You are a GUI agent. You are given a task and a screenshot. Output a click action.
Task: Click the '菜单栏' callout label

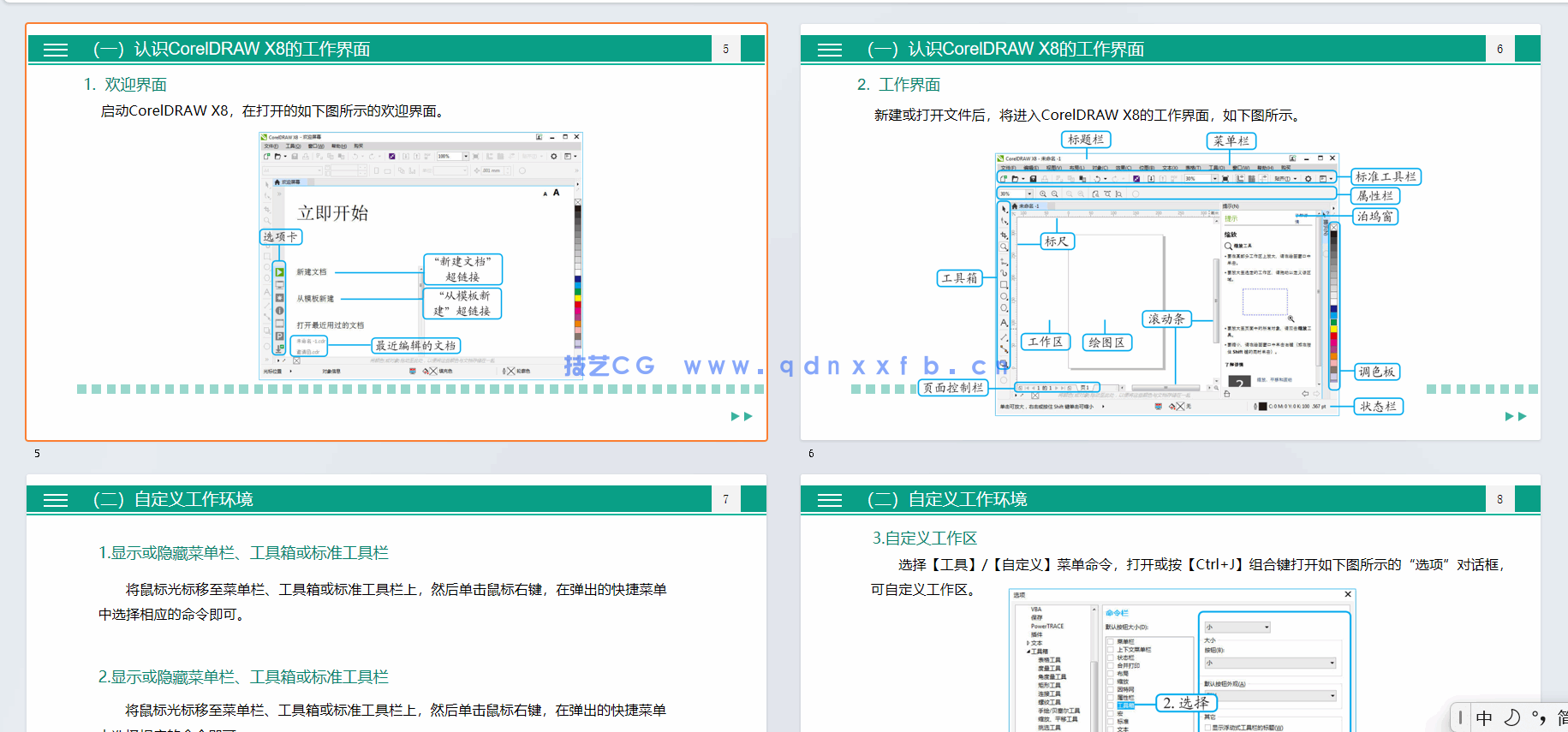click(1231, 140)
